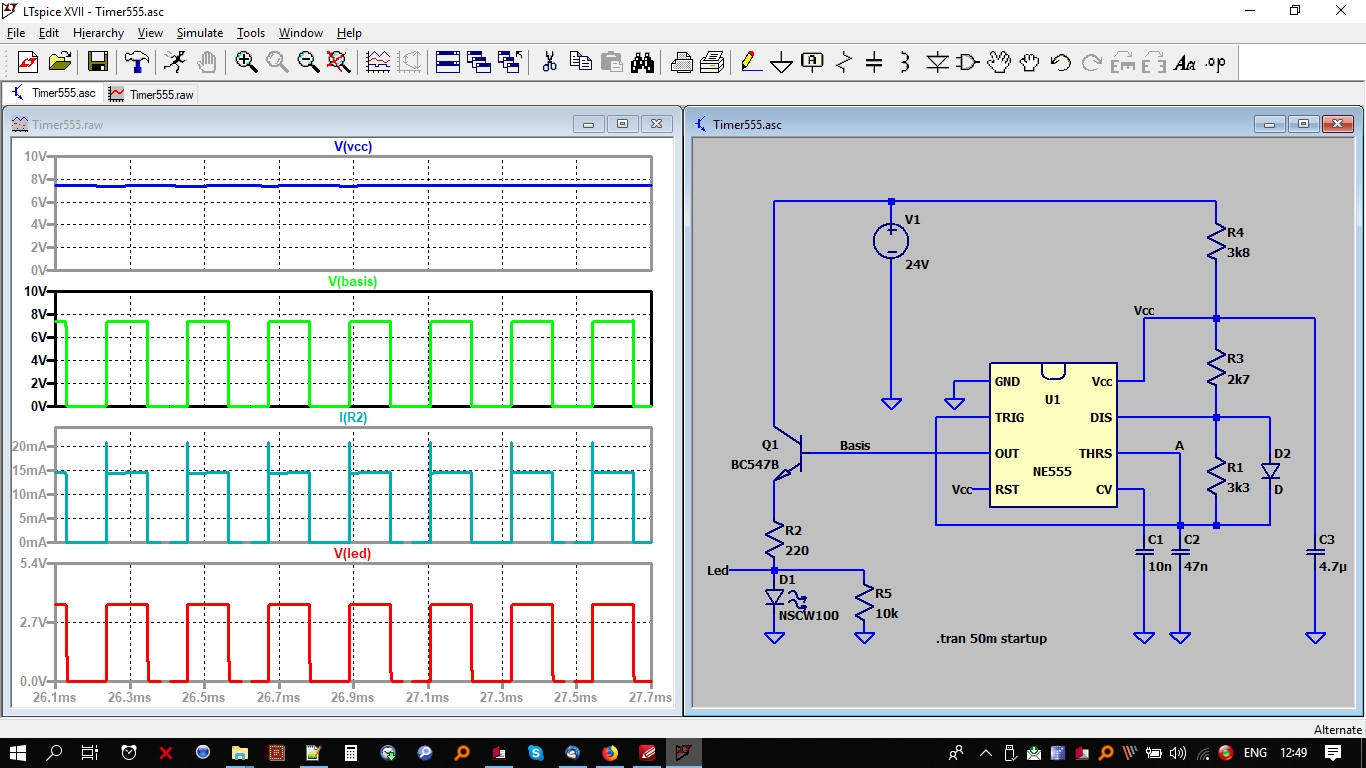The image size is (1366, 768).
Task: Open the Component gate symbol tool
Action: click(x=968, y=62)
